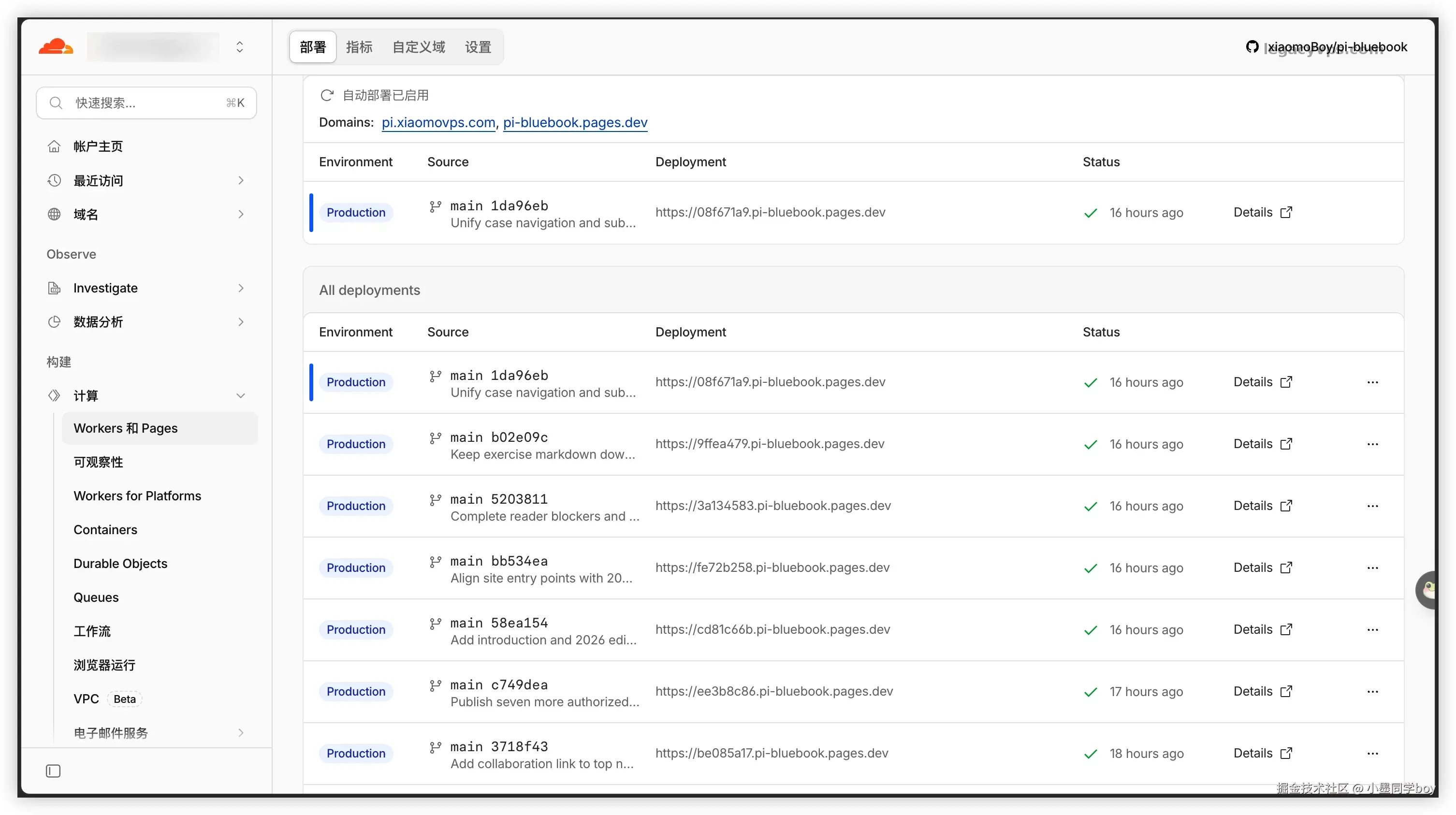Open Details for top production deployment

[x=1263, y=213]
